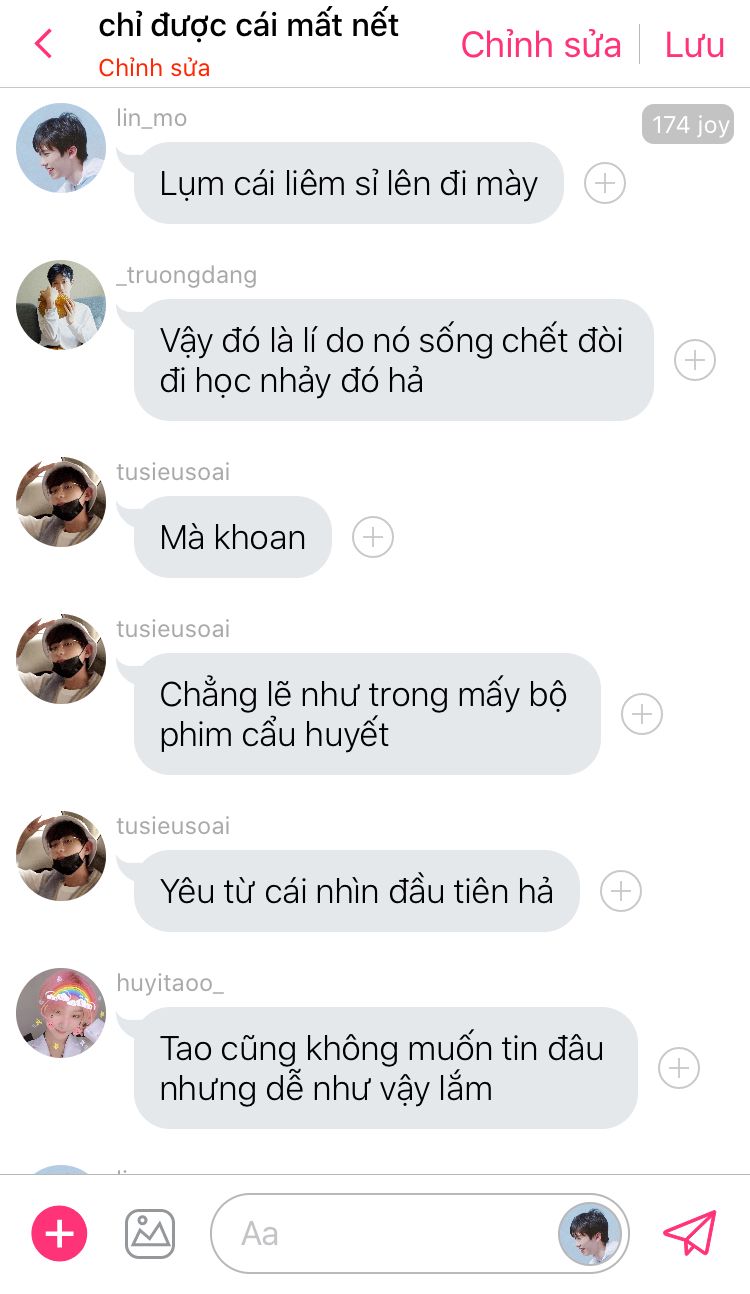Open red Chỉnh sửa link under title
The image size is (750, 1294).
point(154,68)
